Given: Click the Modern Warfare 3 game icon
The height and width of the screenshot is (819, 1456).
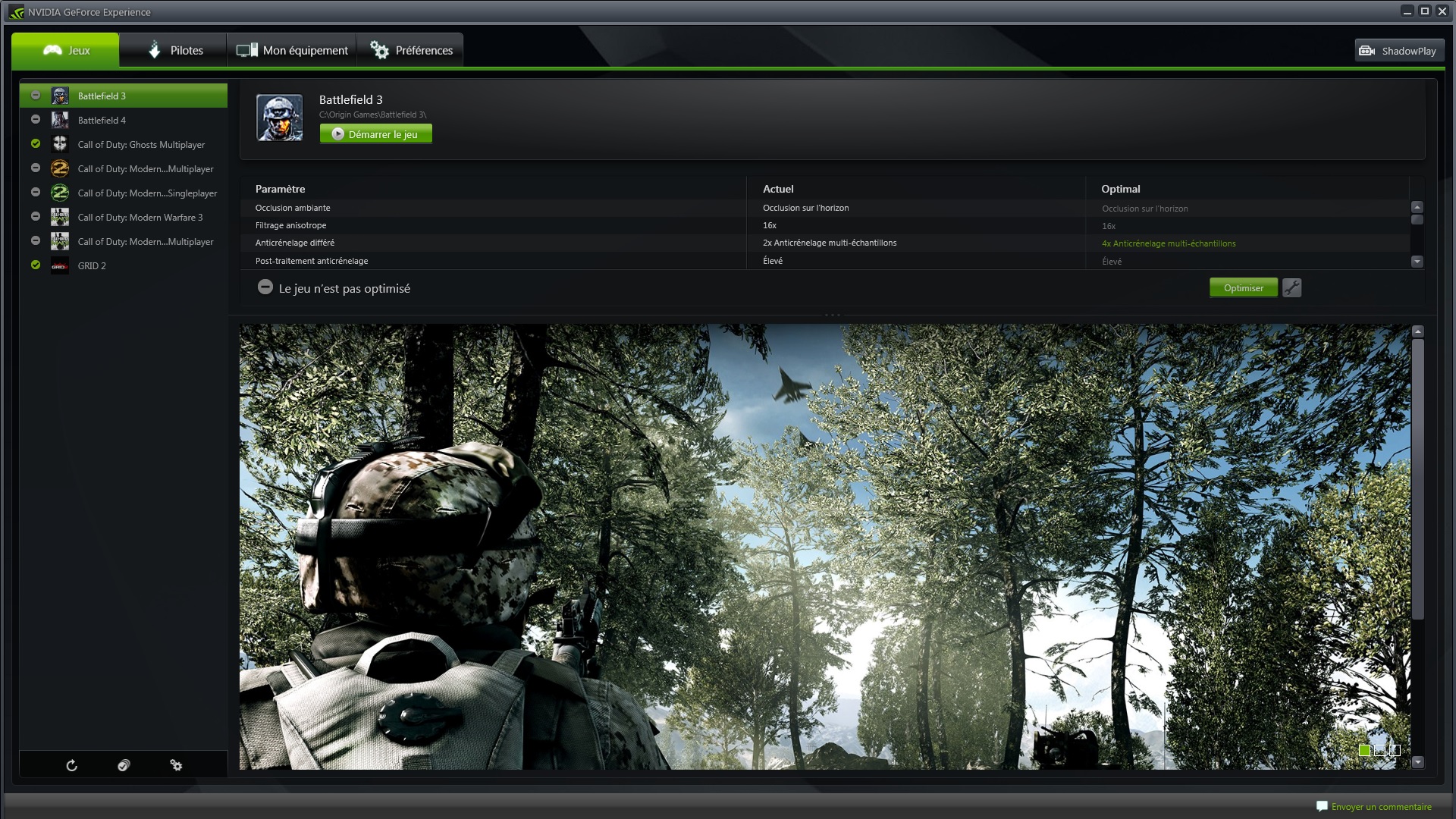Looking at the screenshot, I should [60, 217].
